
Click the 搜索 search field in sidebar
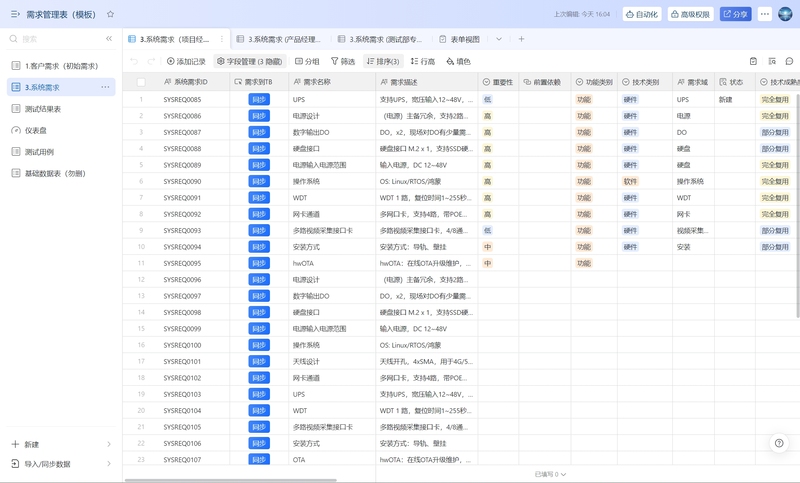[x=56, y=39]
